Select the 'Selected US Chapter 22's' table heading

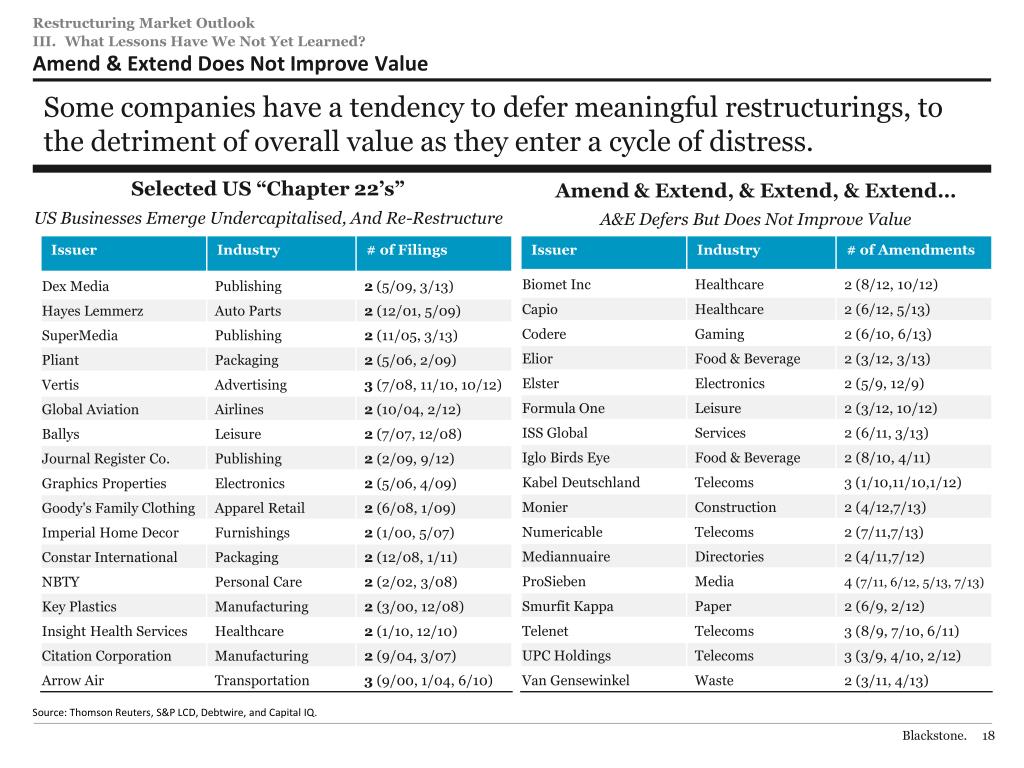pos(268,189)
